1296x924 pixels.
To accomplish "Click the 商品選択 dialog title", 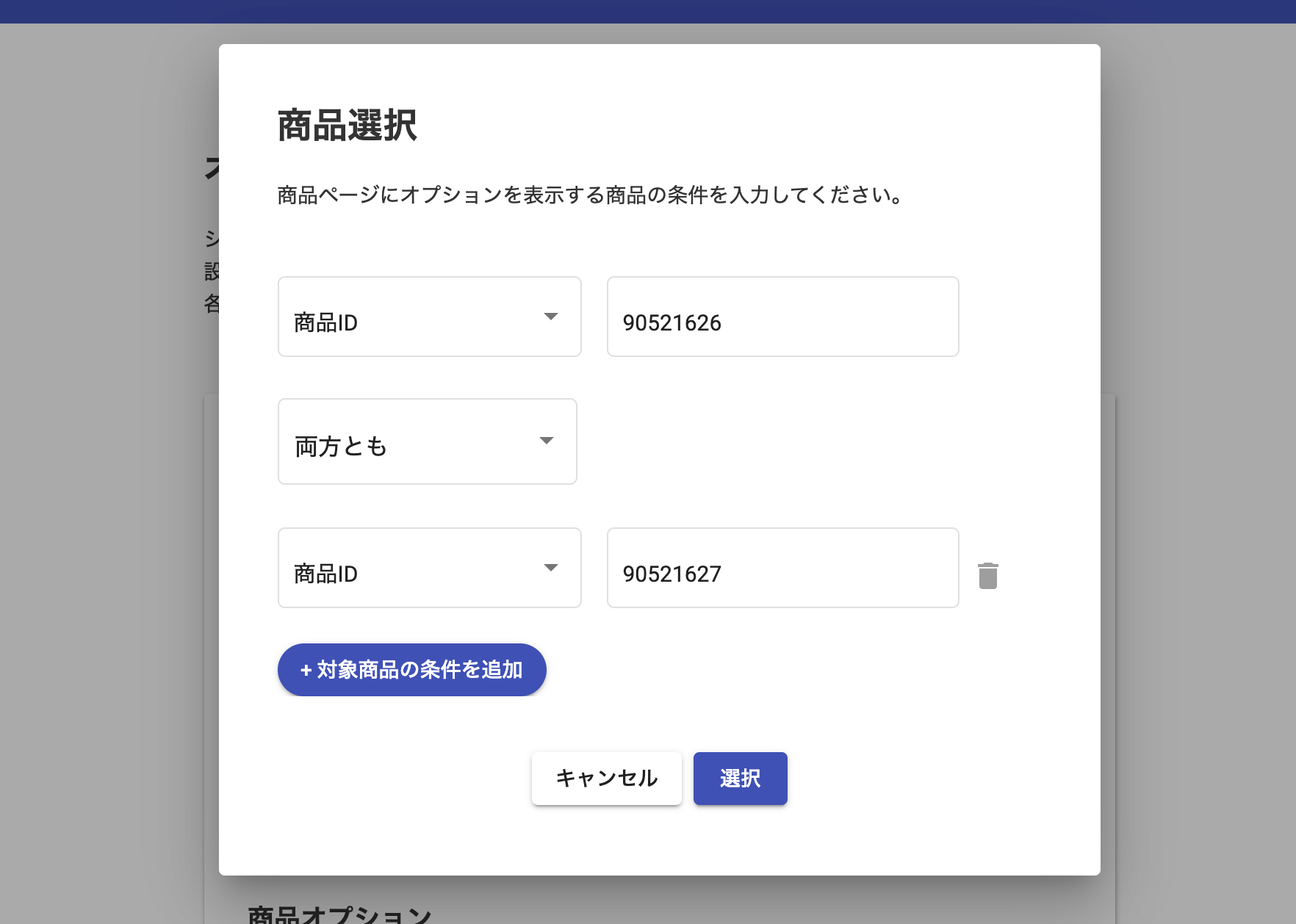I will tap(348, 125).
